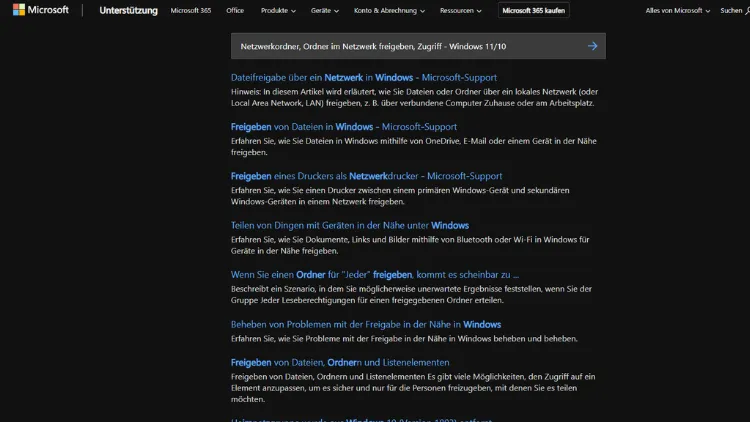Image resolution: width=750 pixels, height=422 pixels.
Task: Expand Alles von Microsoft dropdown
Action: (x=677, y=10)
